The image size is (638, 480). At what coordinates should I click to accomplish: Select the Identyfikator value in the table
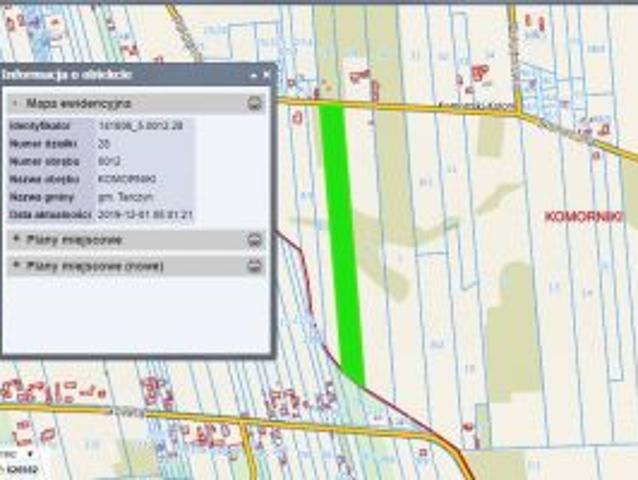click(140, 128)
